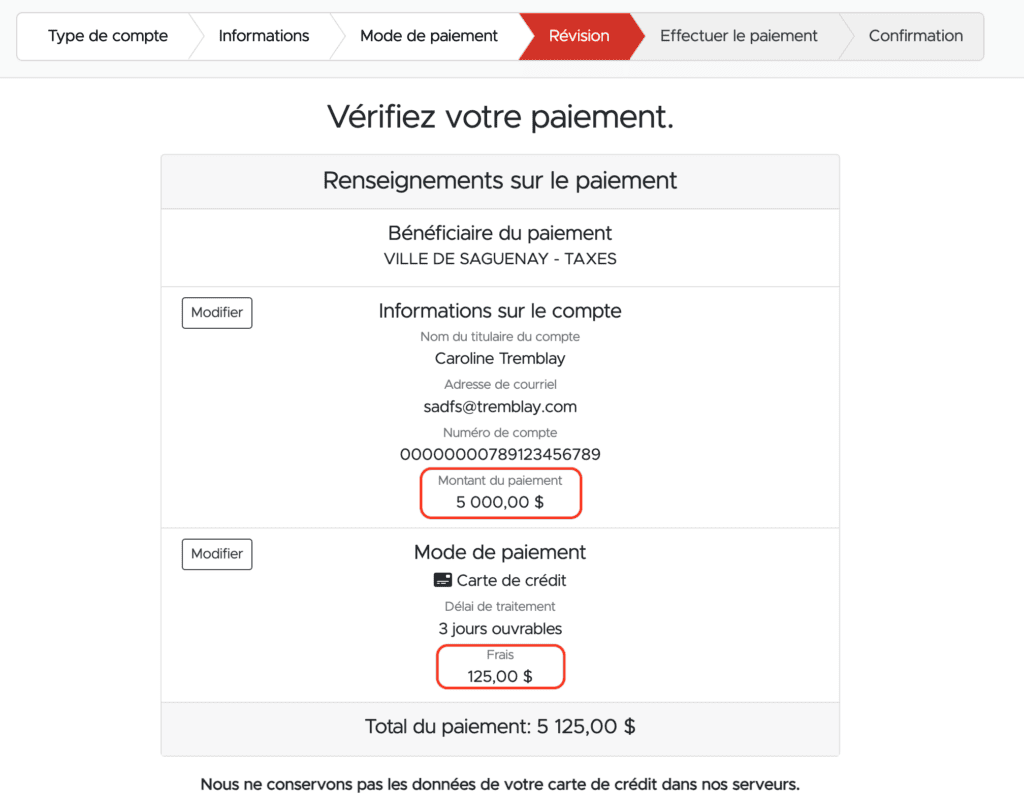Click the Renseignements sur le paiement header
Screen dimensions: 1024x811
pyautogui.click(x=500, y=181)
